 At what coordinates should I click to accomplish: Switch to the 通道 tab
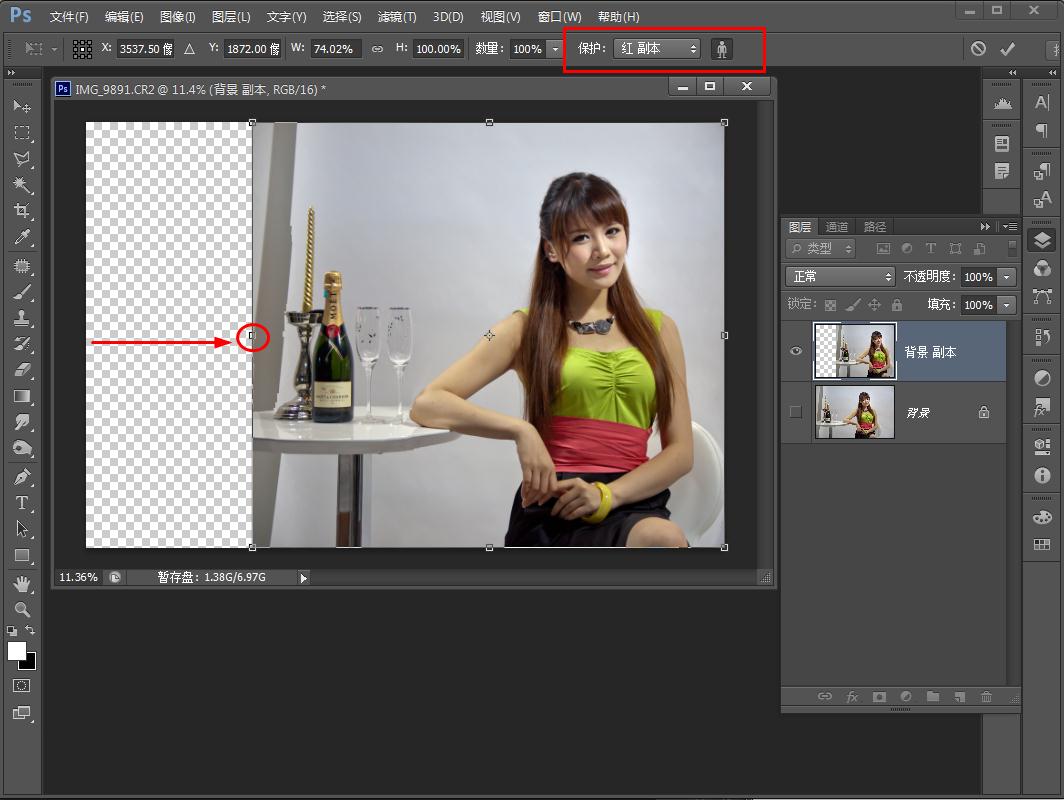coord(837,227)
